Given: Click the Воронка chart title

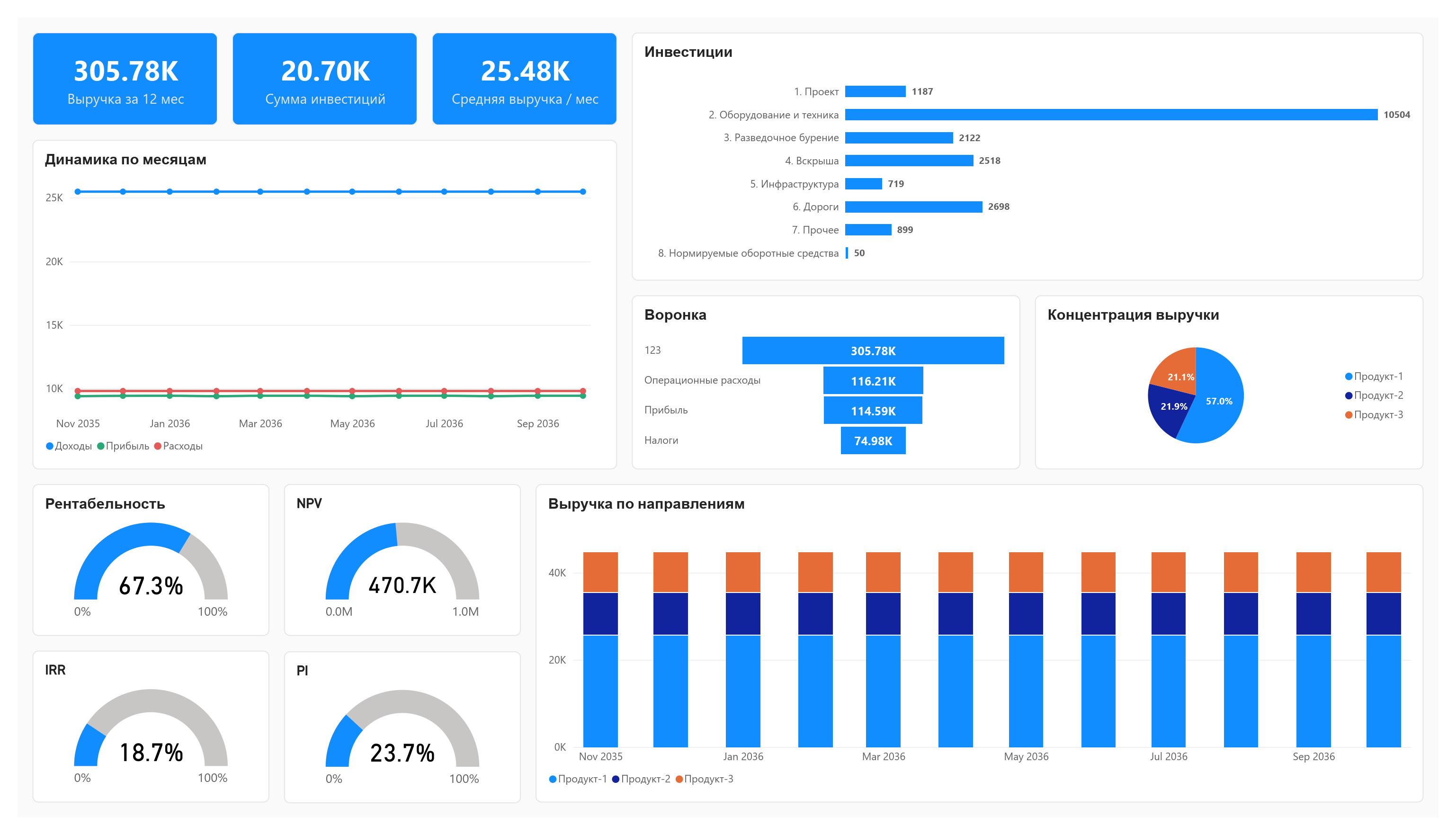Looking at the screenshot, I should pyautogui.click(x=675, y=315).
